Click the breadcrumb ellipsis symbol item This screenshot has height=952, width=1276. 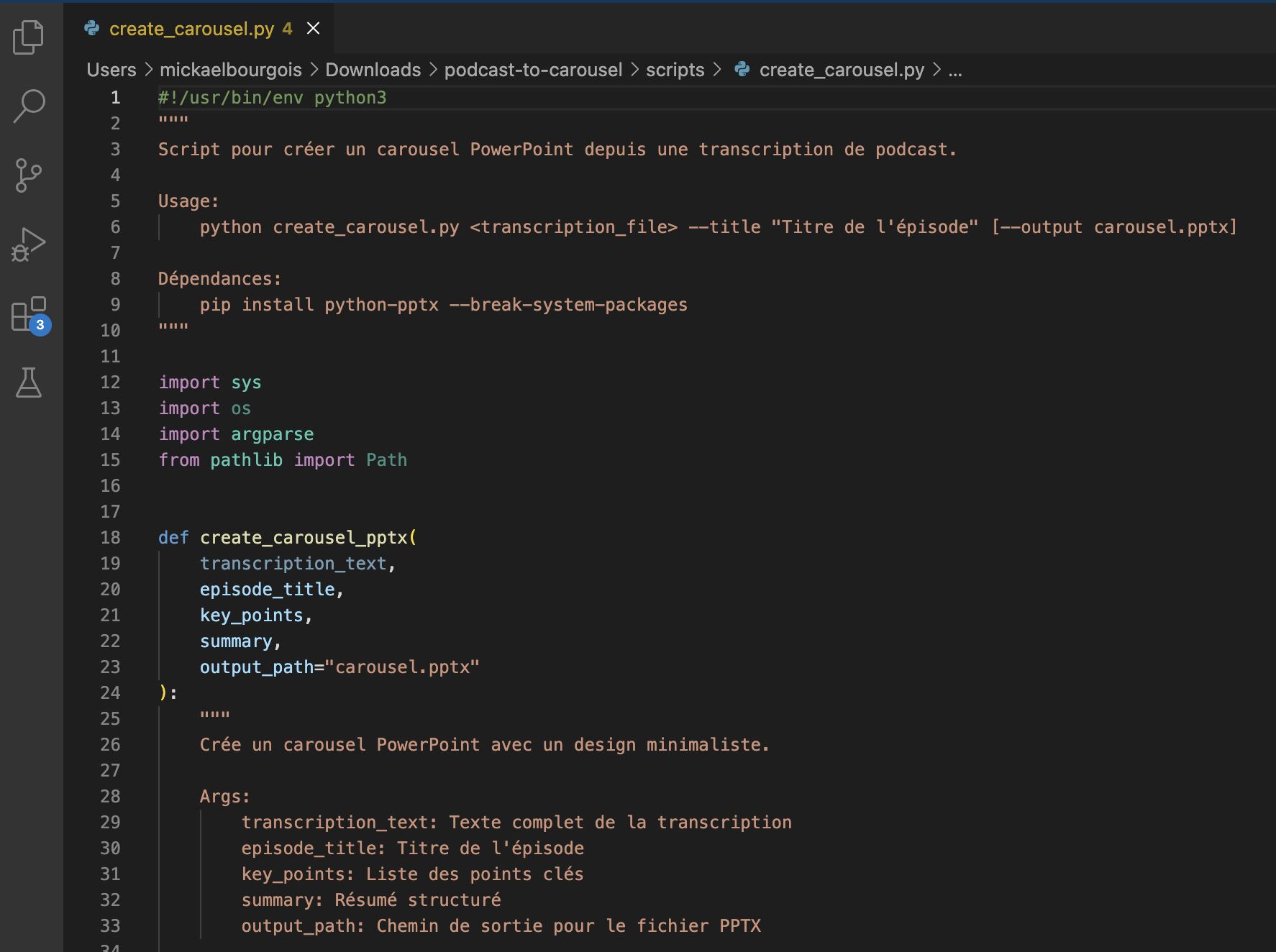point(955,70)
